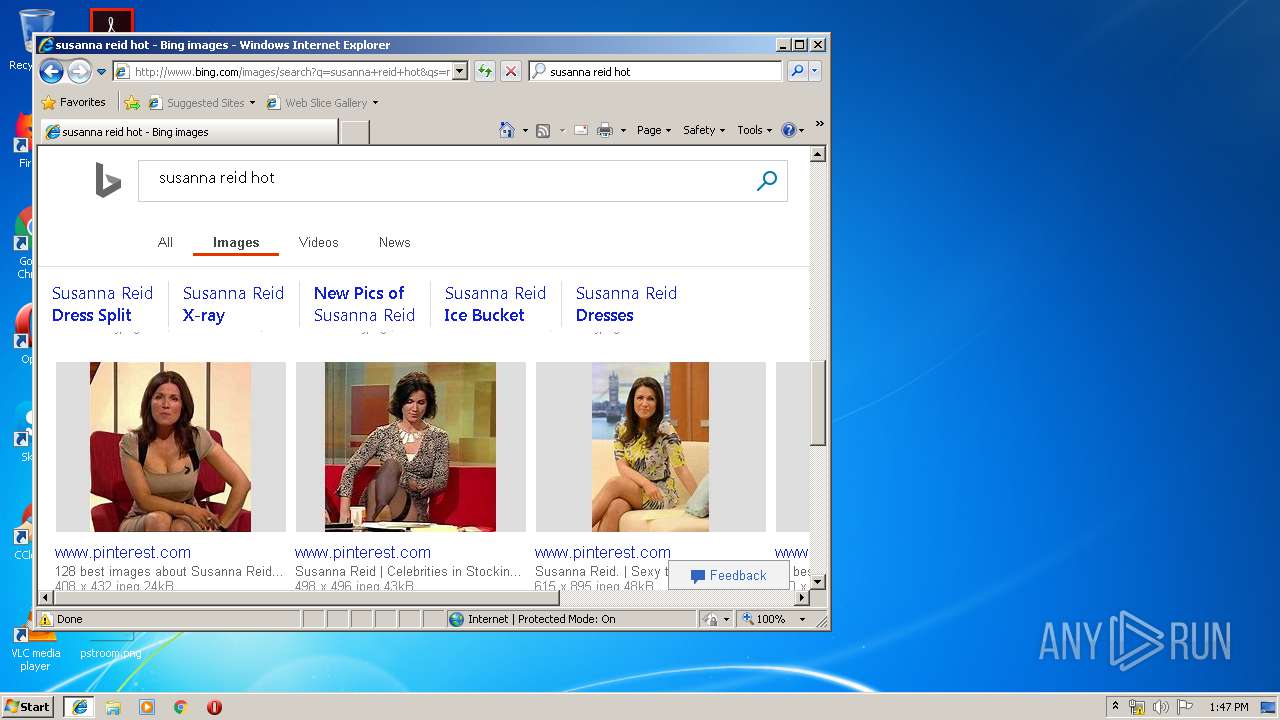Click the Bing logo
1280x720 pixels.
click(108, 181)
